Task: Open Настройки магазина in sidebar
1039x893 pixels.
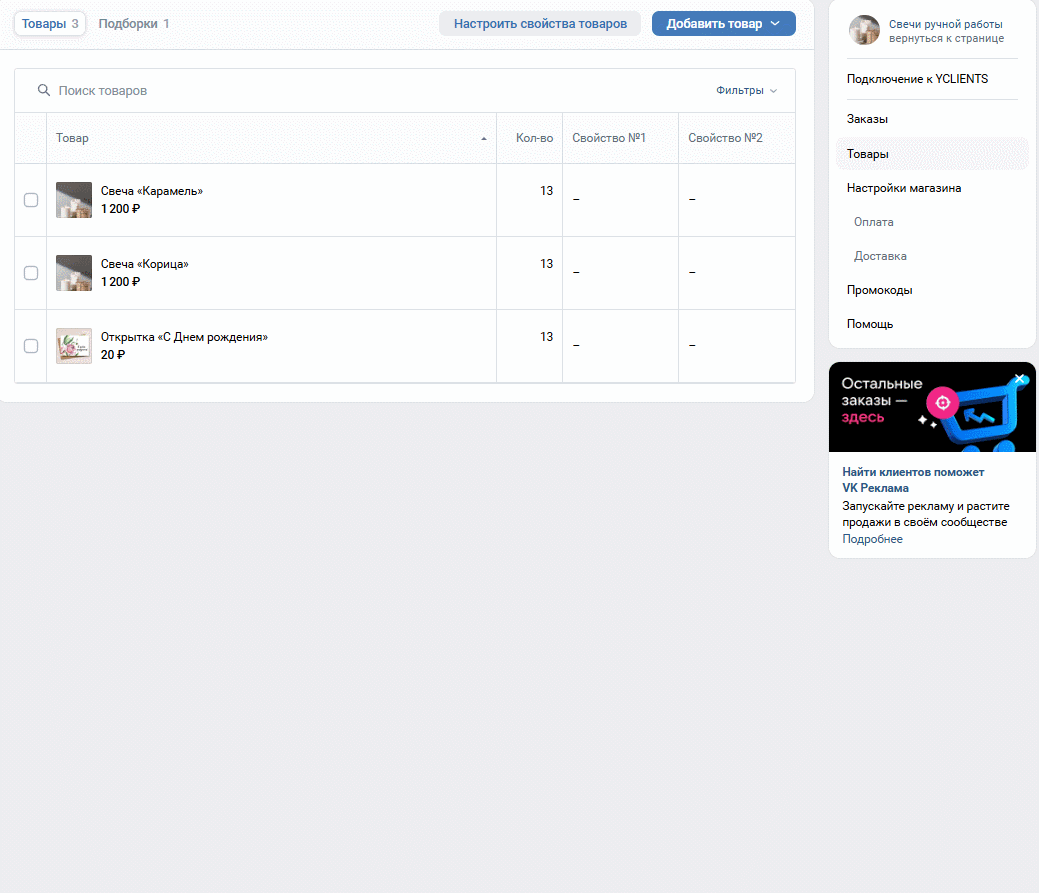Action: pos(904,188)
